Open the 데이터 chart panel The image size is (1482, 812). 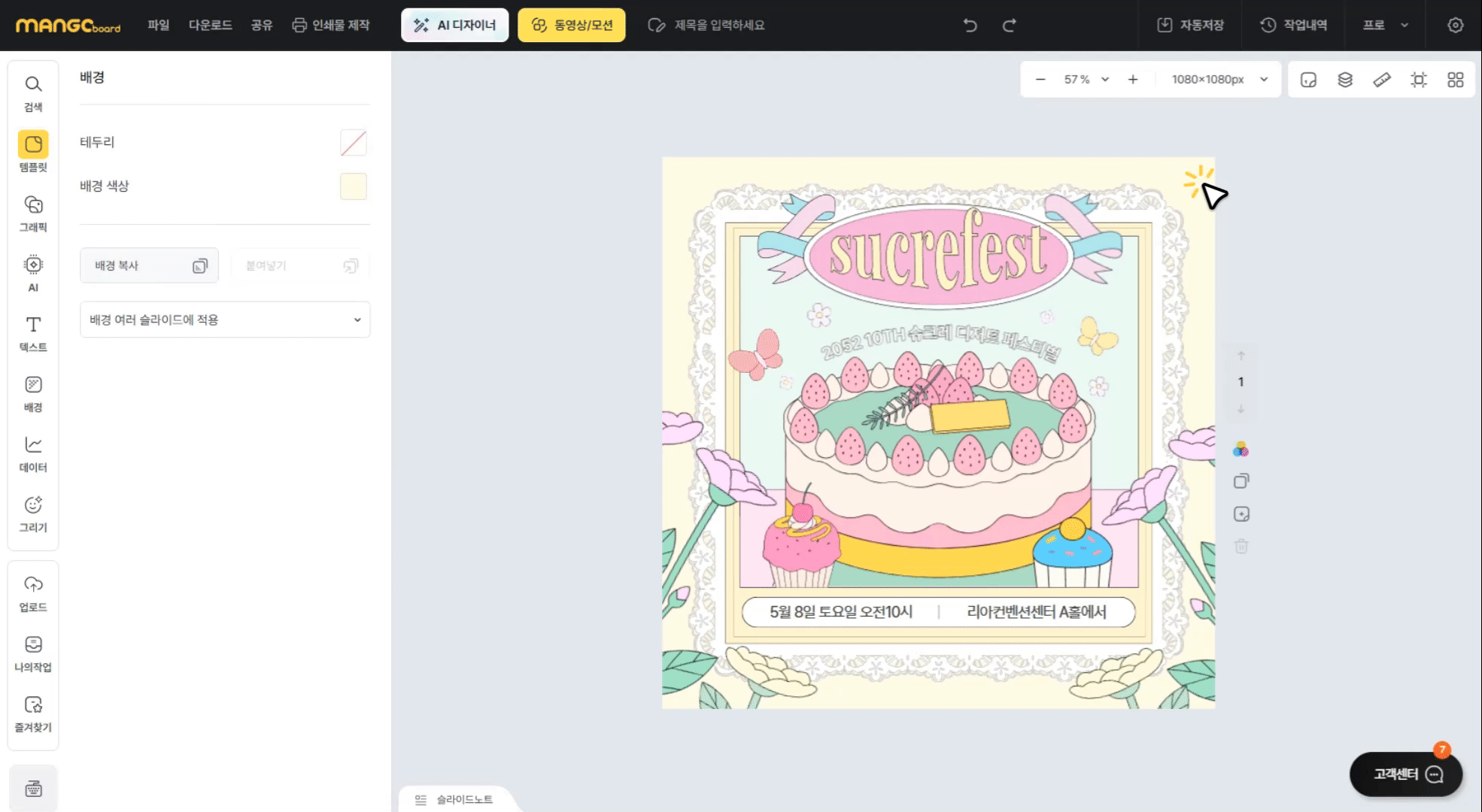(33, 453)
